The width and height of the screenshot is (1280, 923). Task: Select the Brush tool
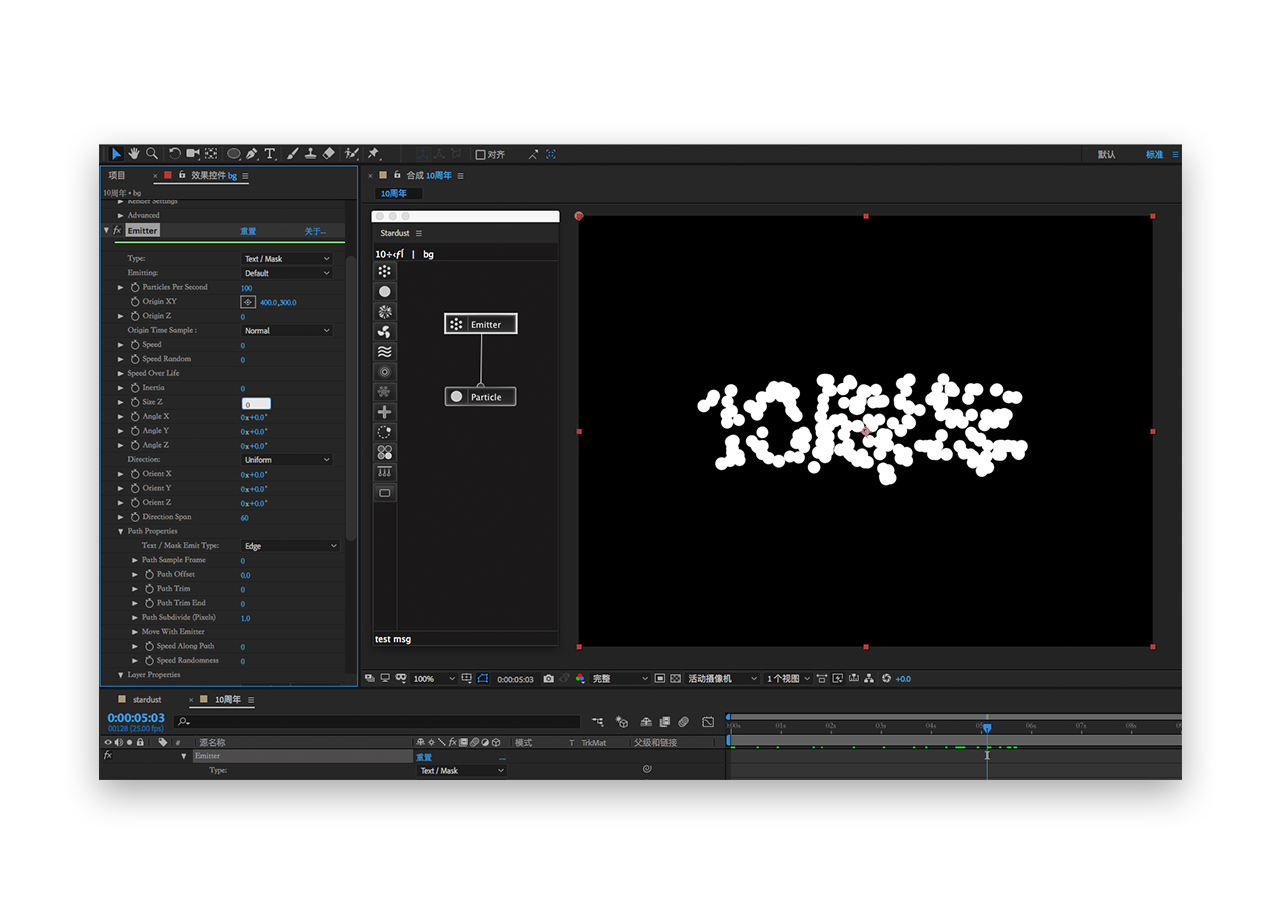(x=293, y=154)
